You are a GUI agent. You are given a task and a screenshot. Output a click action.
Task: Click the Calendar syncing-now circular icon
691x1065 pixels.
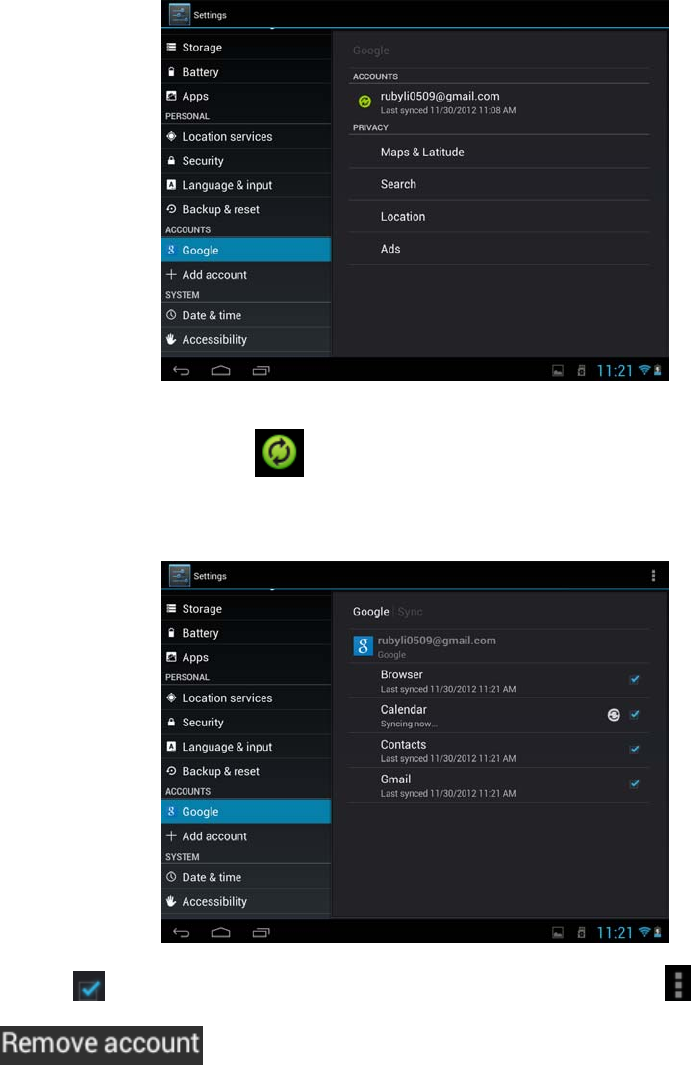614,715
